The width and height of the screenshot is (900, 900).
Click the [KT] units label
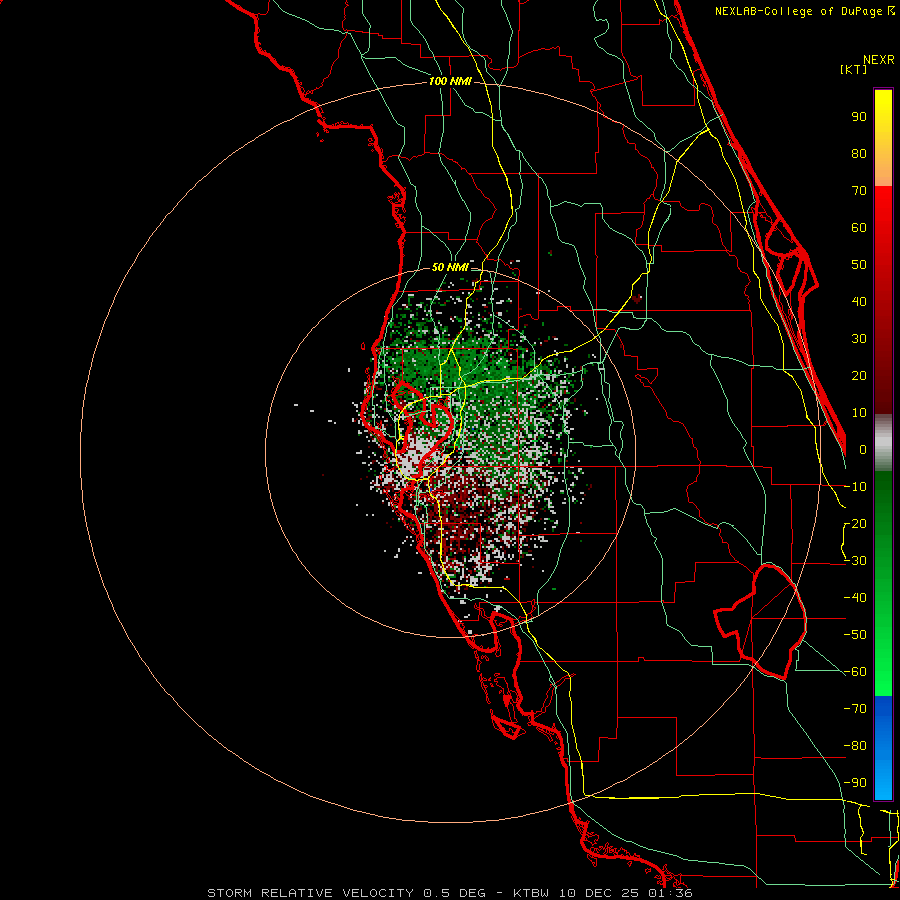[854, 69]
